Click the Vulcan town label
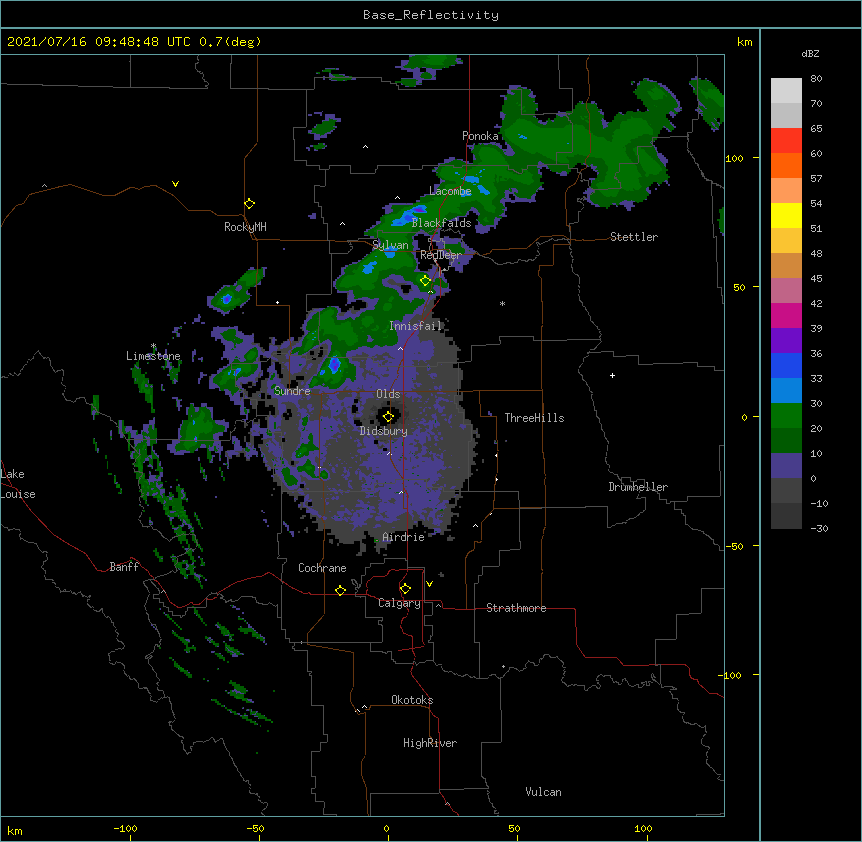 pos(543,792)
